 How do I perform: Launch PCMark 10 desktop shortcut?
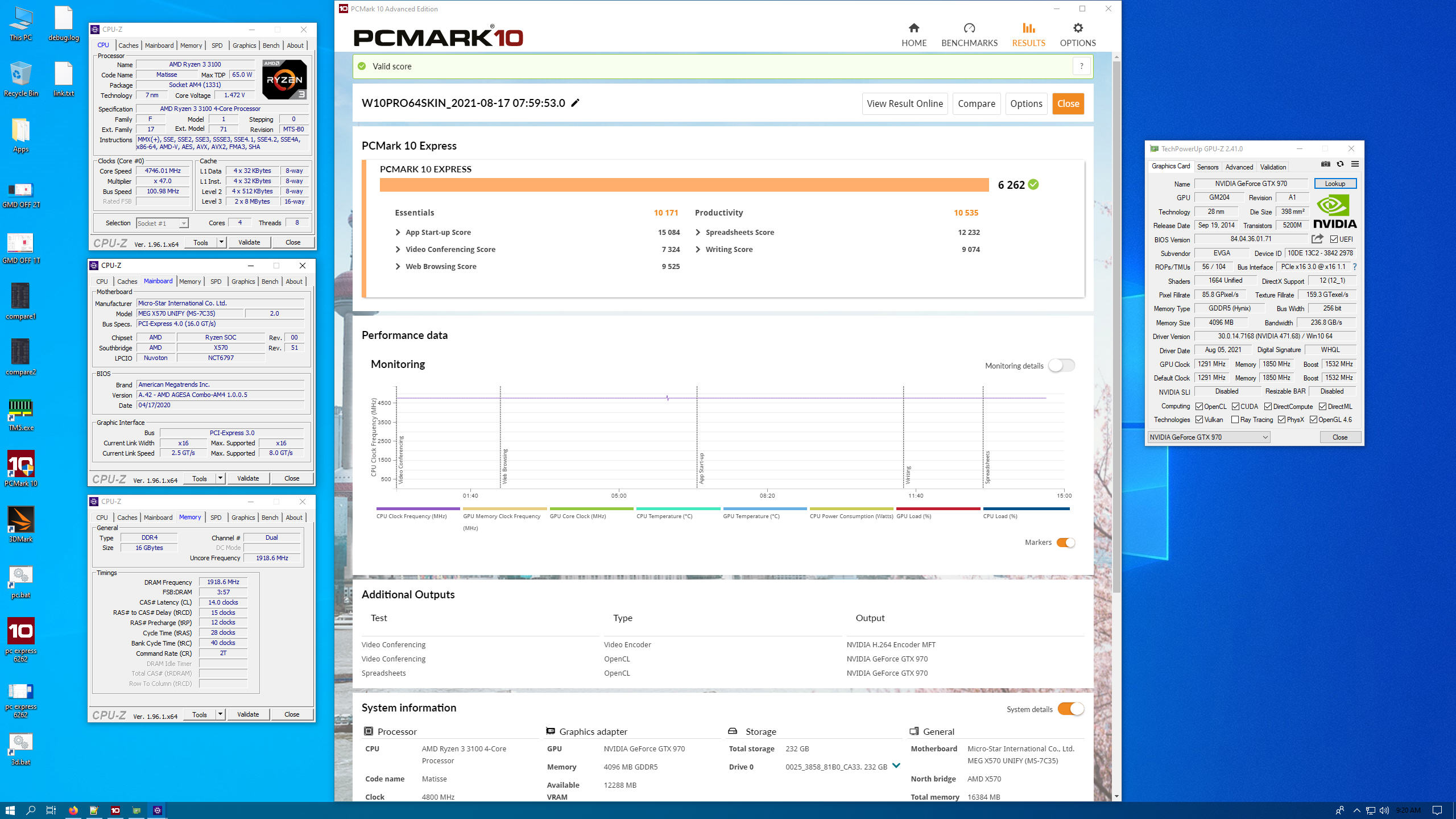click(20, 469)
